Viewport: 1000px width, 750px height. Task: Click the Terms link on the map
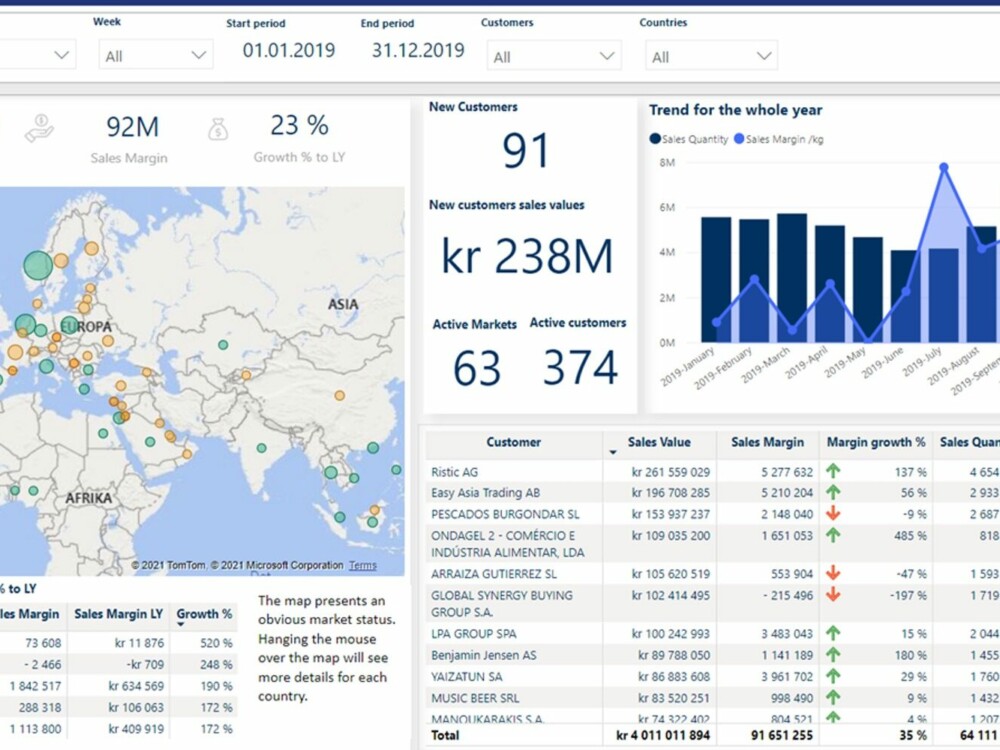[x=362, y=565]
